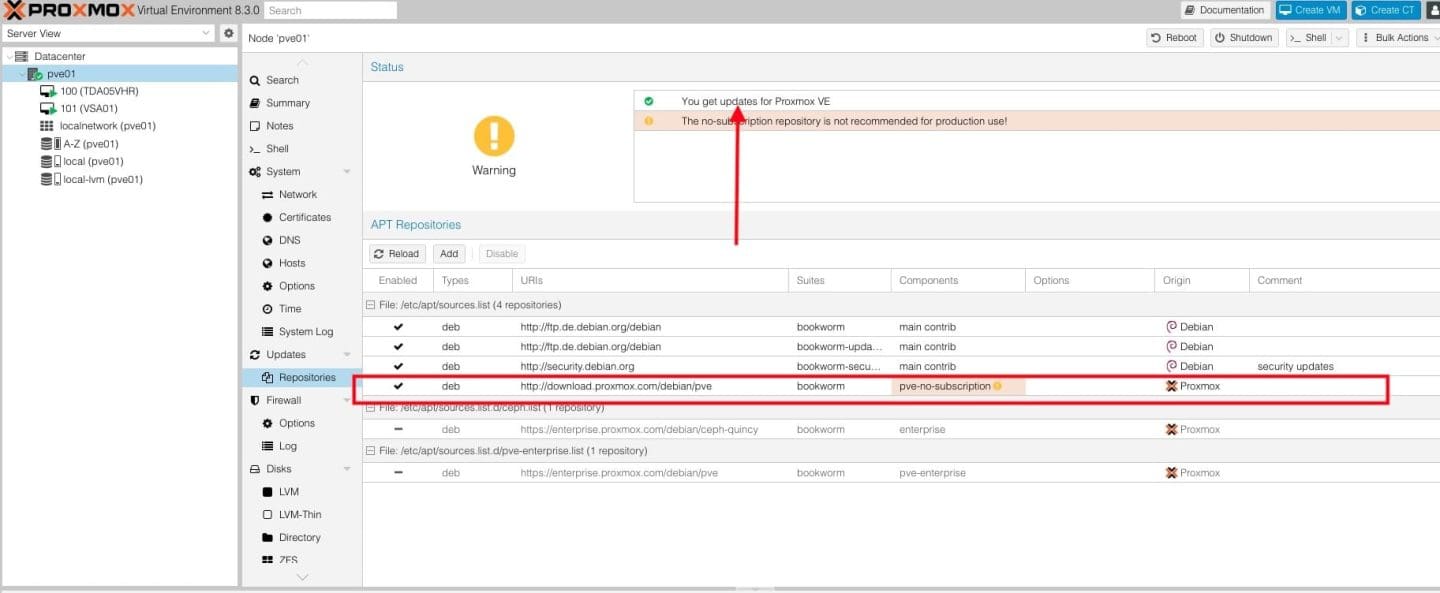Select the disabled ceph-quincy enterprise repository row

(638, 430)
